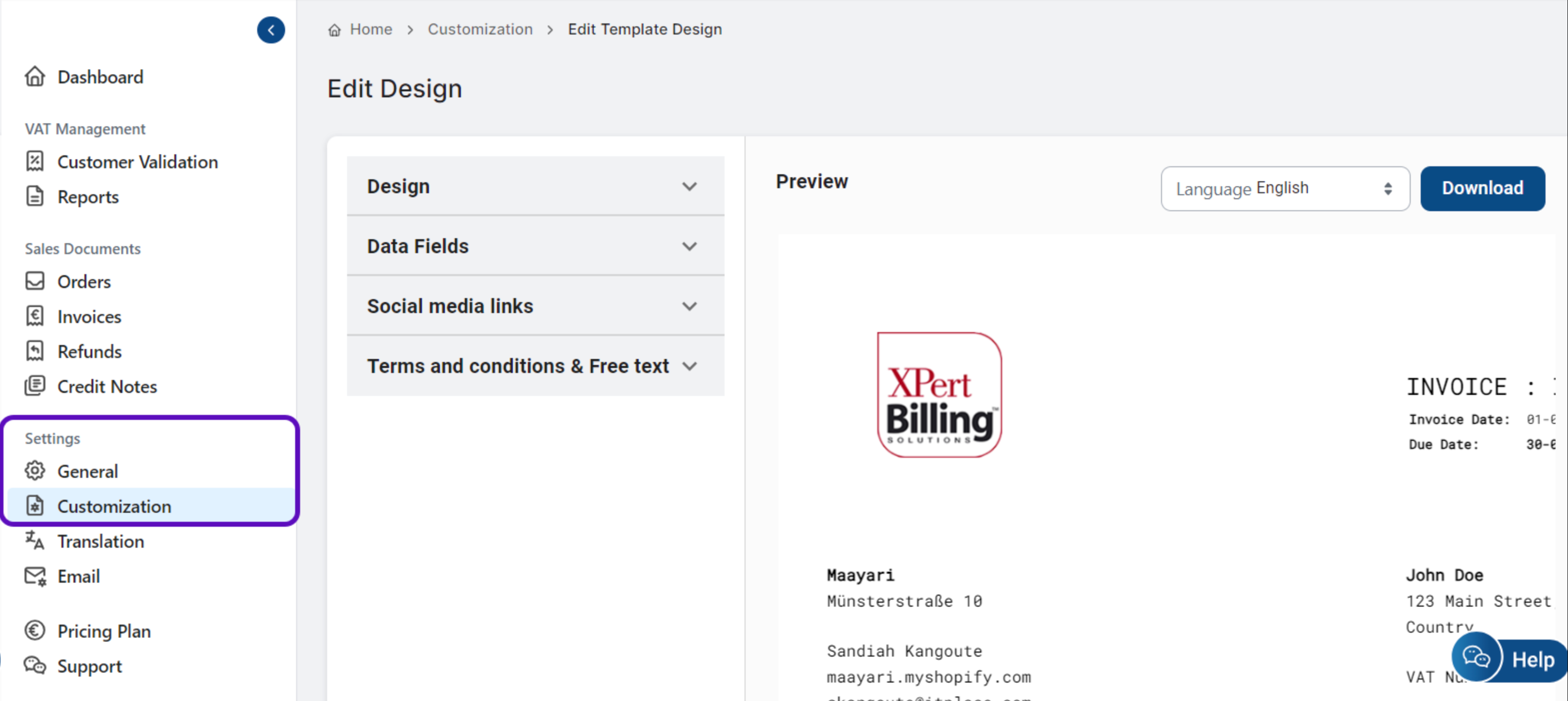Download the invoice preview
1568x701 pixels.
[1482, 188]
